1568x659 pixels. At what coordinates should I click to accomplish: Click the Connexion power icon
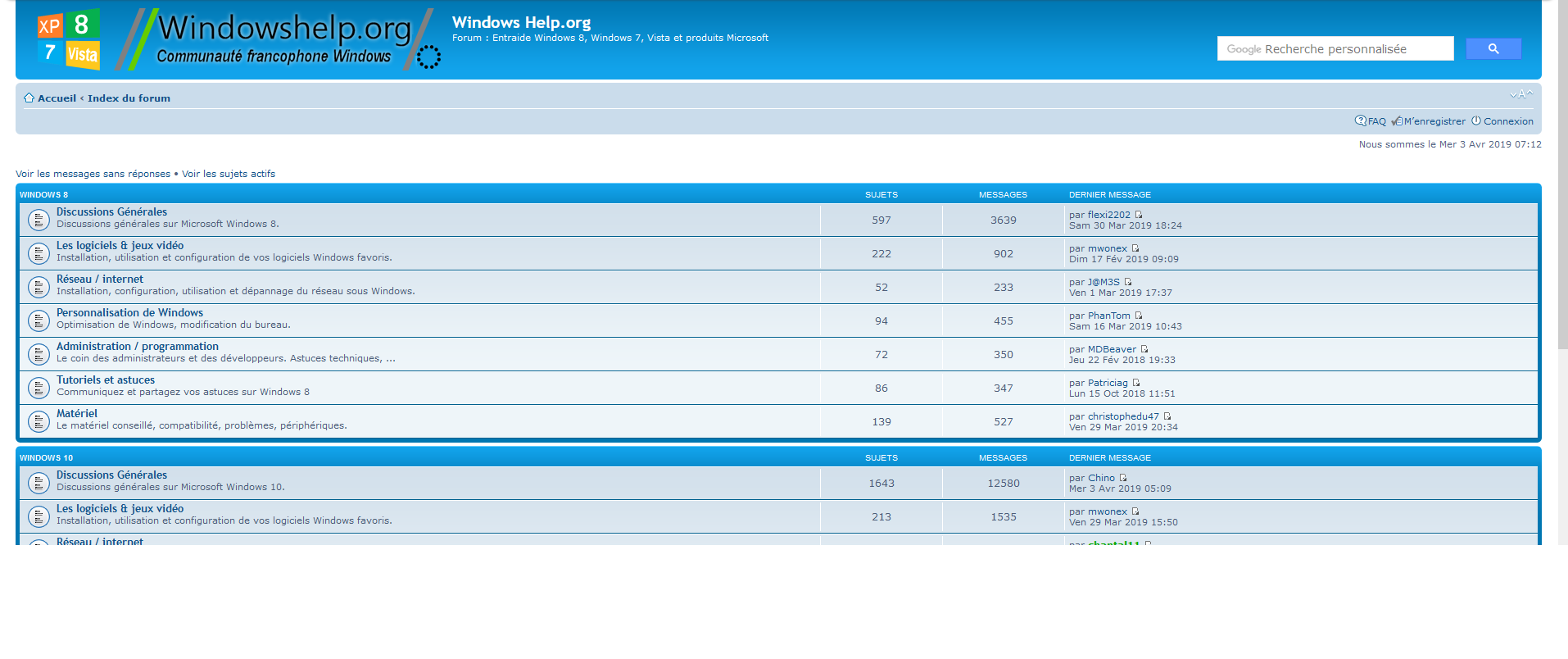coord(1476,121)
